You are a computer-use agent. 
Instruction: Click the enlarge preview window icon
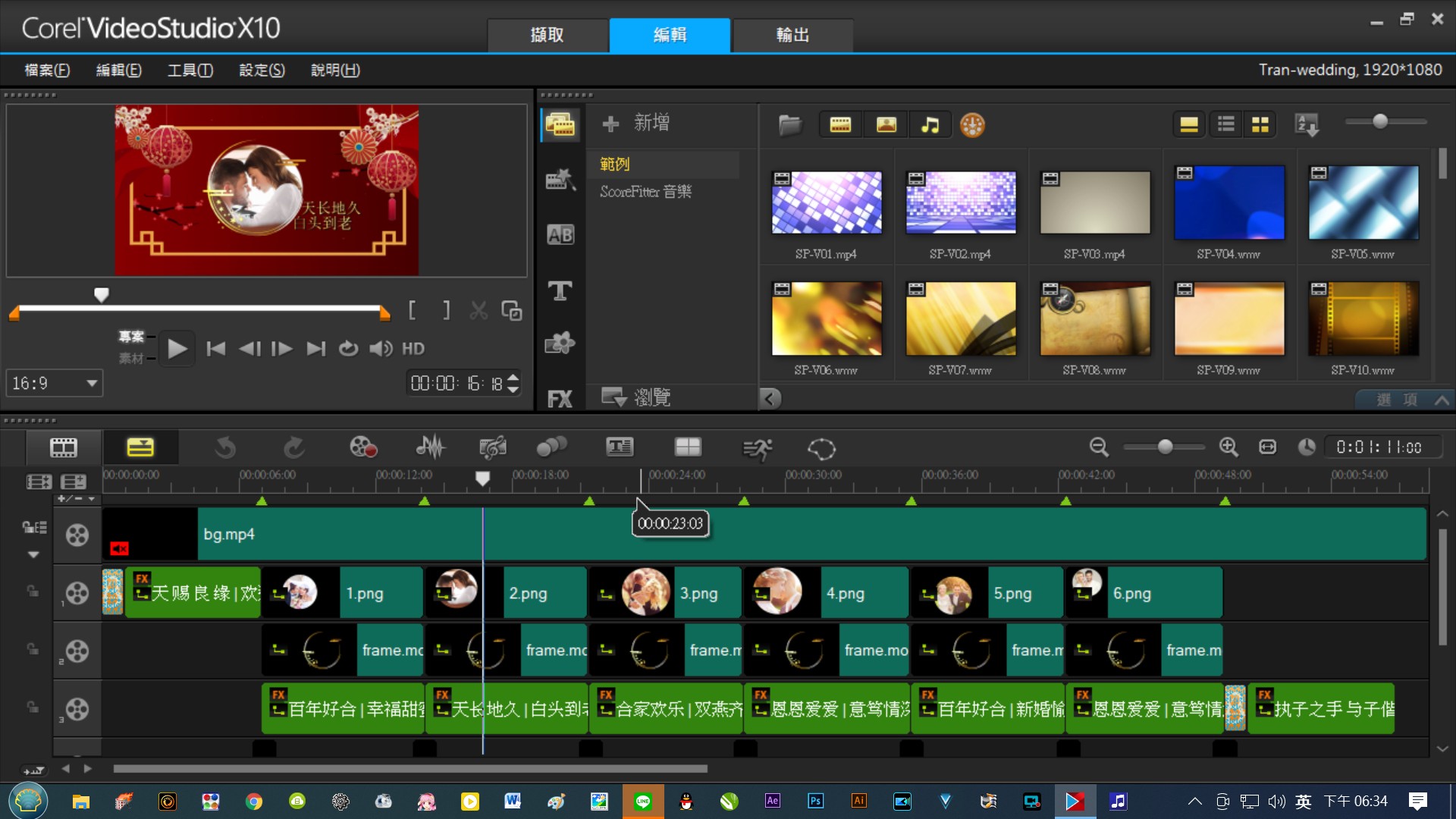point(512,311)
